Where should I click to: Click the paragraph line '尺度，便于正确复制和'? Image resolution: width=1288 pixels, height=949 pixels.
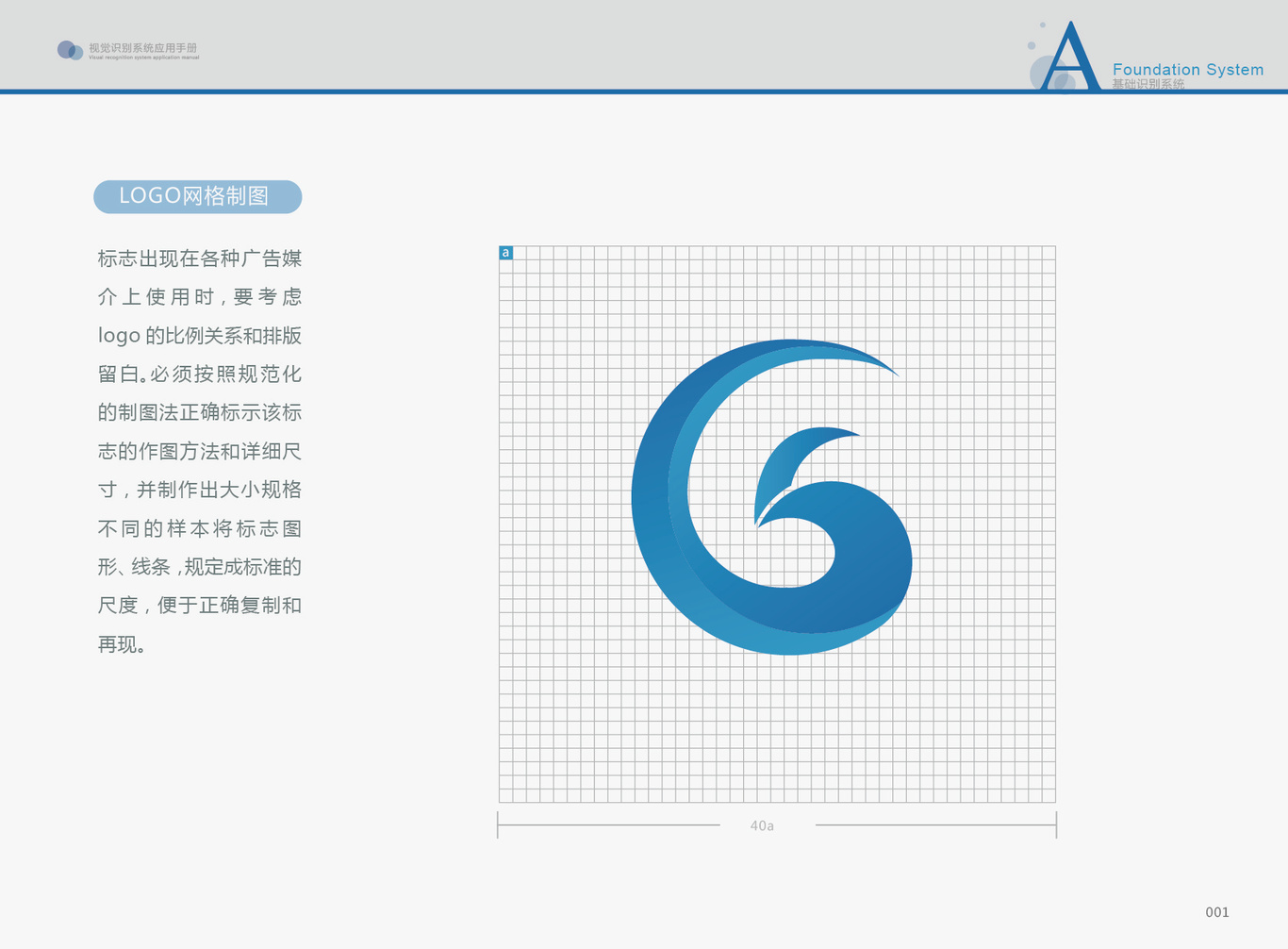pyautogui.click(x=200, y=605)
